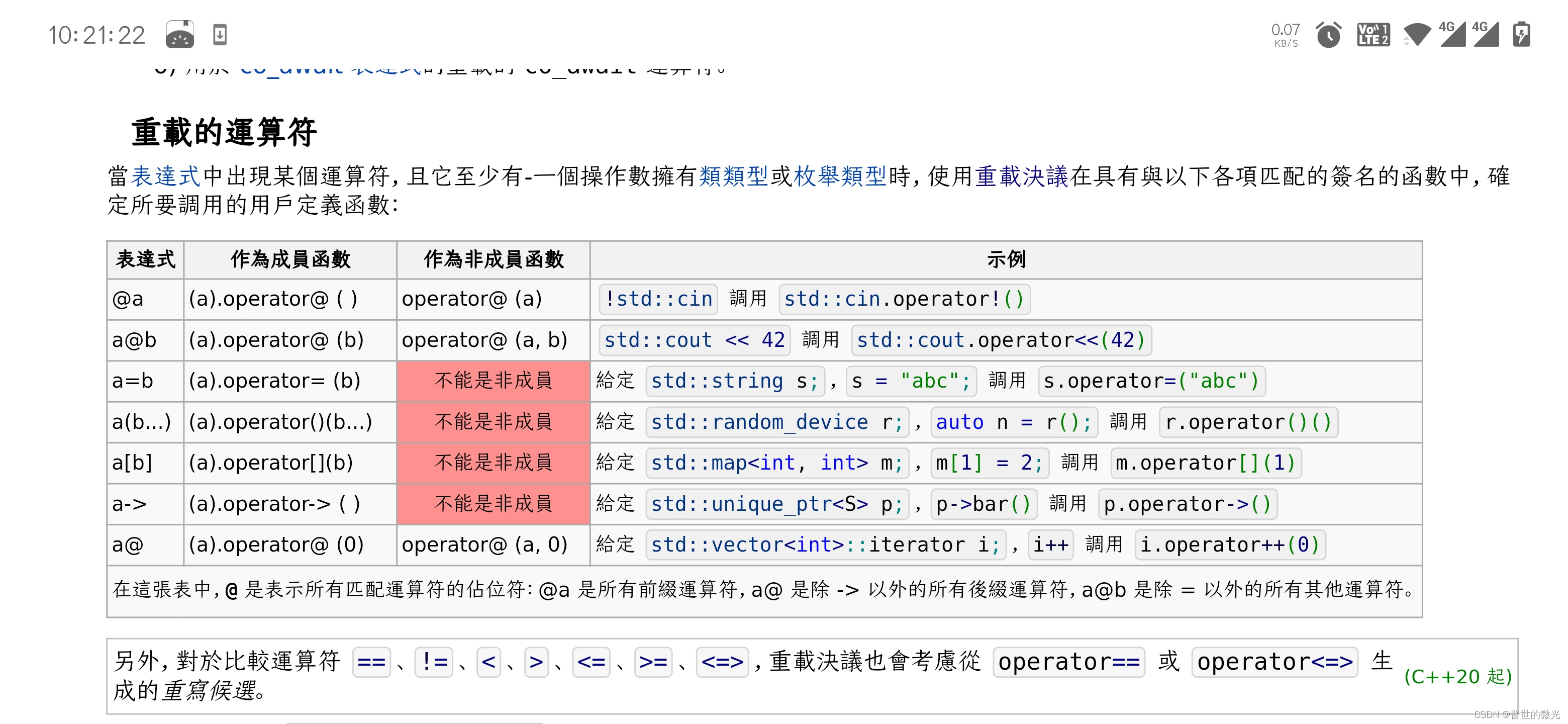Click the 重寫候選 italic term
Screen dimensions: 1568x724
pos(209,691)
